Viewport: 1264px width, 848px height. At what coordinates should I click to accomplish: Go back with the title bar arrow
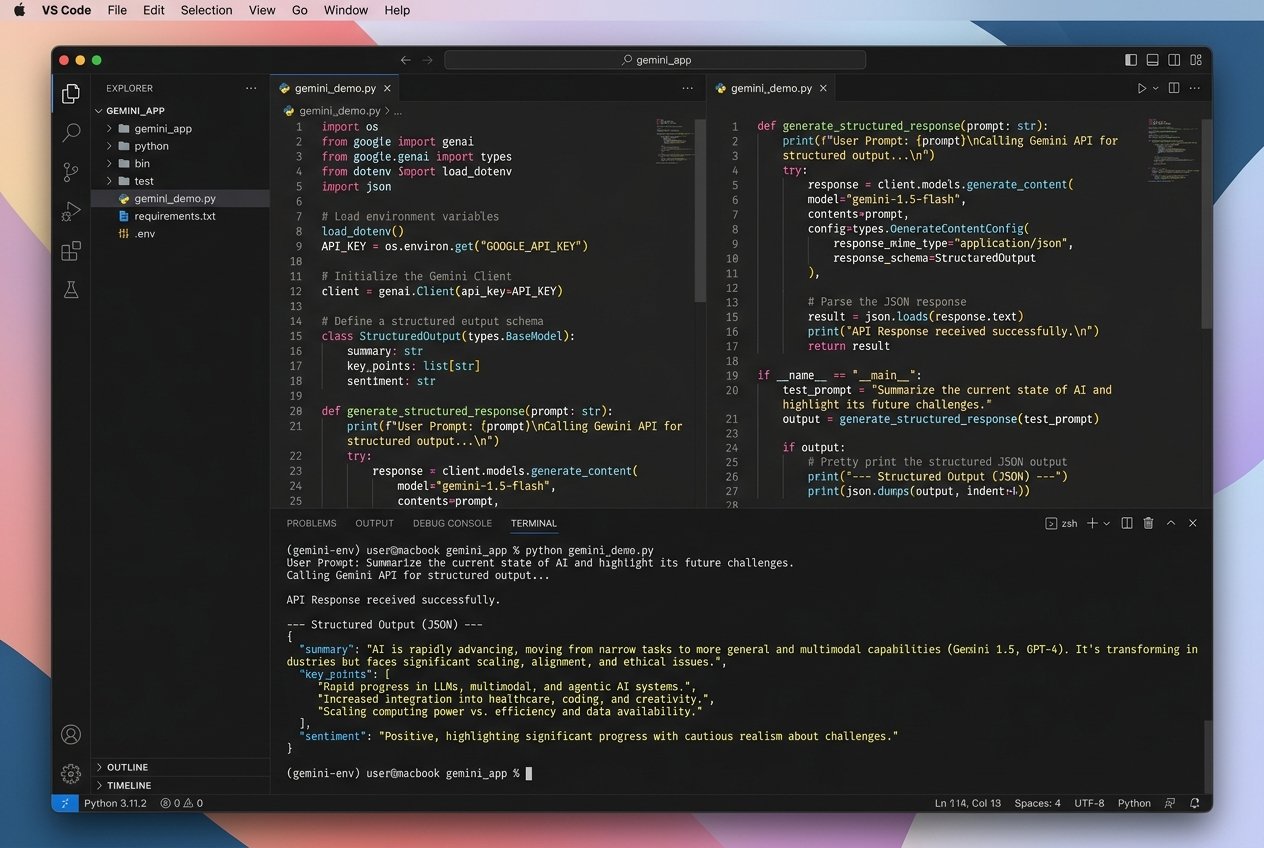pyautogui.click(x=405, y=60)
